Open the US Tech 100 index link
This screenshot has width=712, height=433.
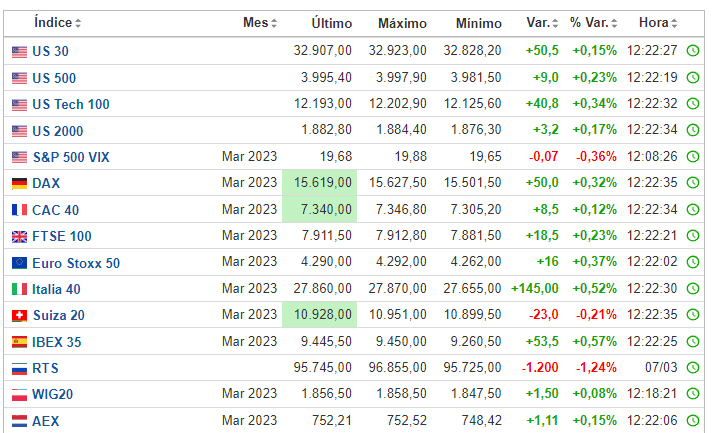(71, 104)
